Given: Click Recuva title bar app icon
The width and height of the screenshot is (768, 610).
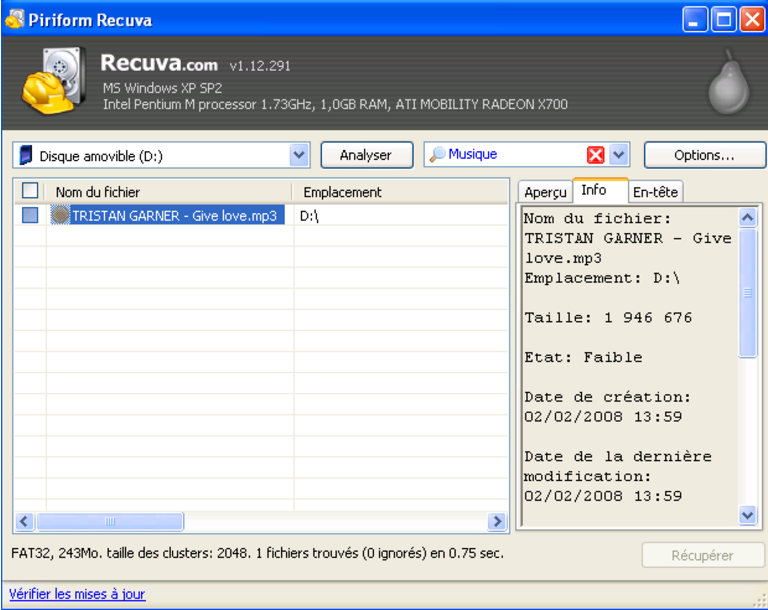Looking at the screenshot, I should coord(14,19).
